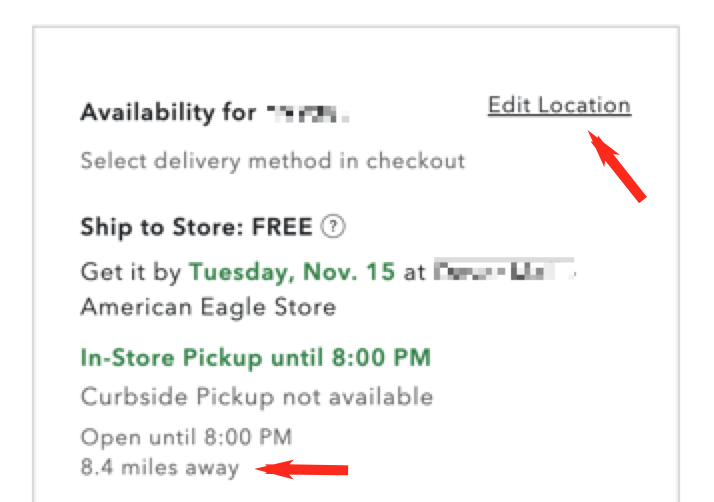
Task: Open the Ship to Store help icon
Action: 333,226
